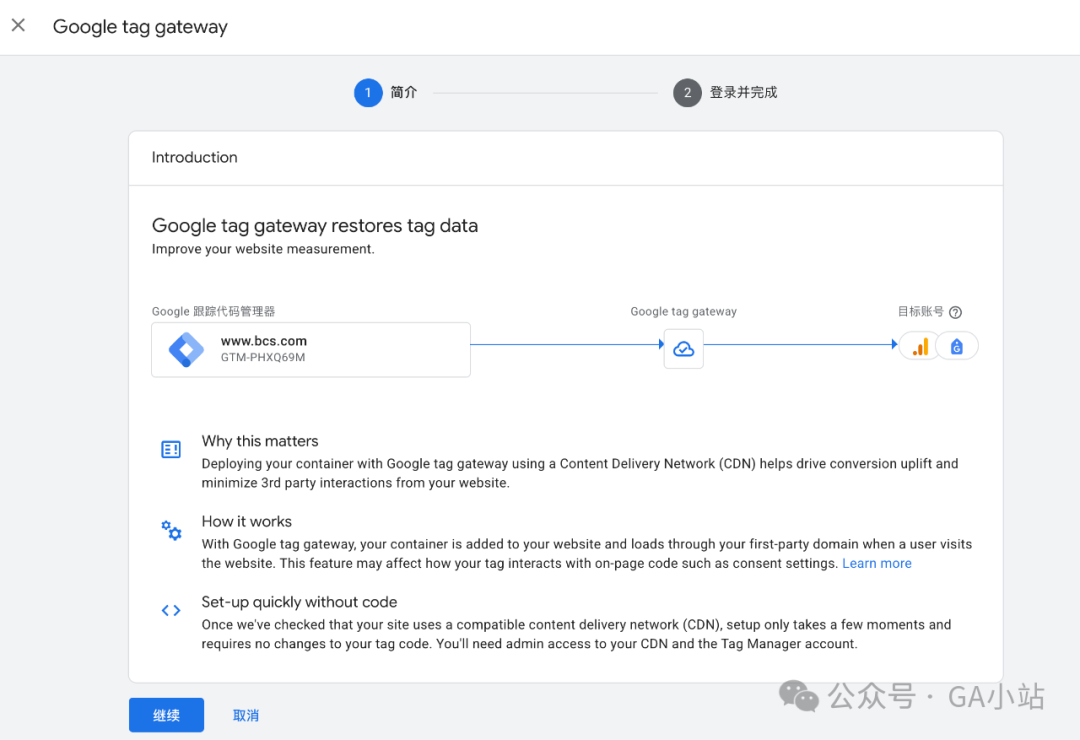The width and height of the screenshot is (1080, 740).
Task: Click the Why this matters heading
Action: click(x=260, y=441)
